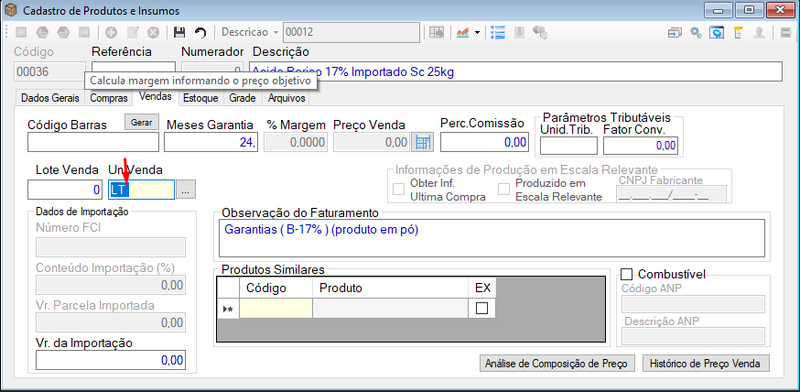800x392 pixels.
Task: Click the grey user silhouette icon
Action: pos(759,33)
